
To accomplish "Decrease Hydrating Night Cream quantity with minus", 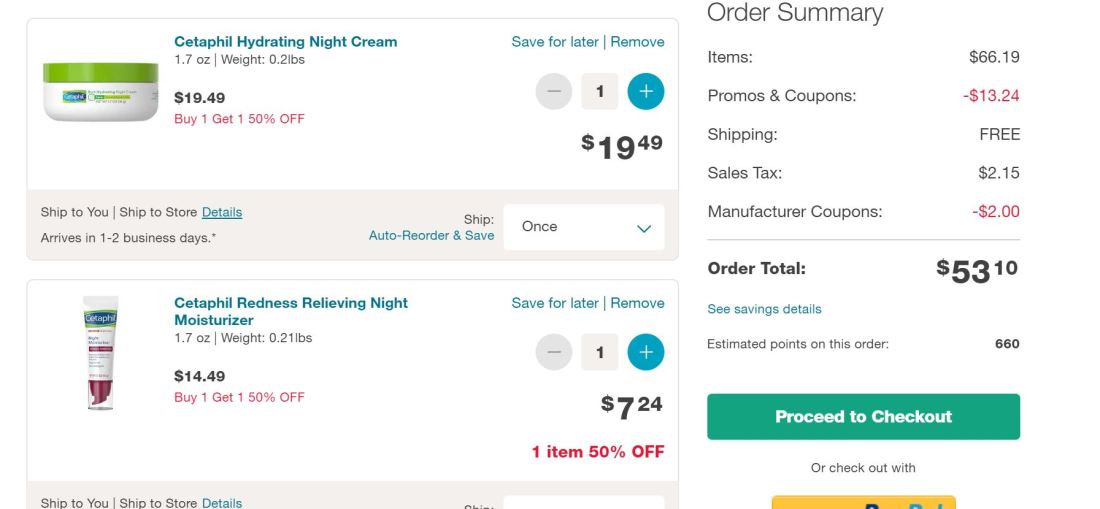I will [x=554, y=91].
